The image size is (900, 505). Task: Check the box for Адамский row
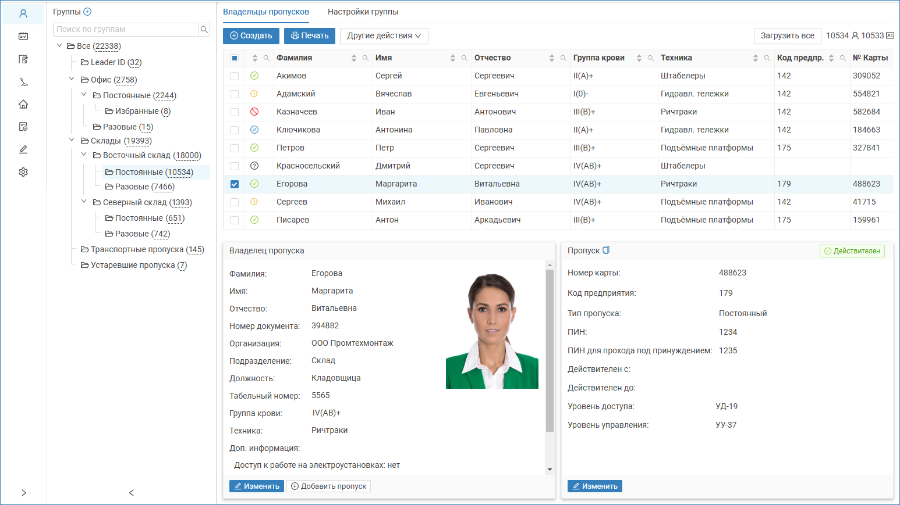[x=234, y=94]
